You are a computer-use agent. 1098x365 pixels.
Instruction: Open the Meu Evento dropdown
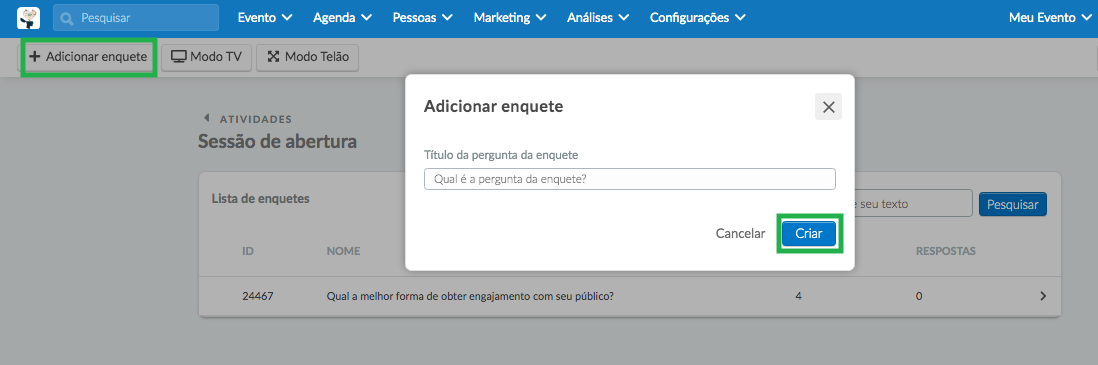(x=1050, y=18)
